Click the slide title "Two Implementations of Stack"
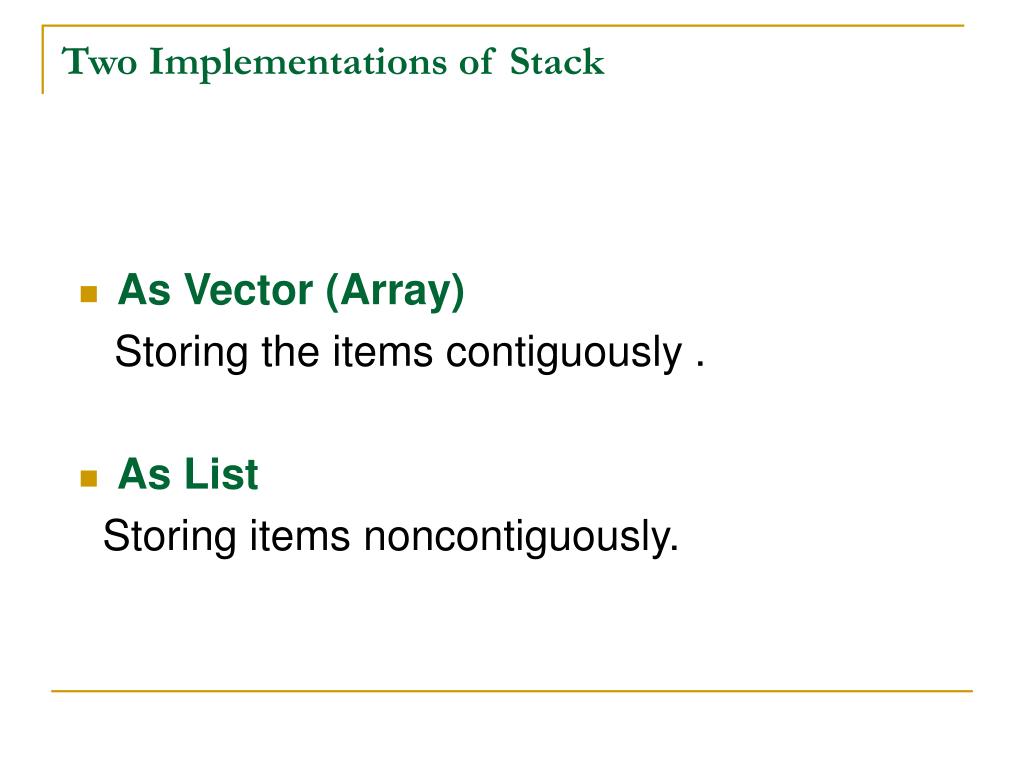Screen dimensions: 1024x768 [x=333, y=63]
